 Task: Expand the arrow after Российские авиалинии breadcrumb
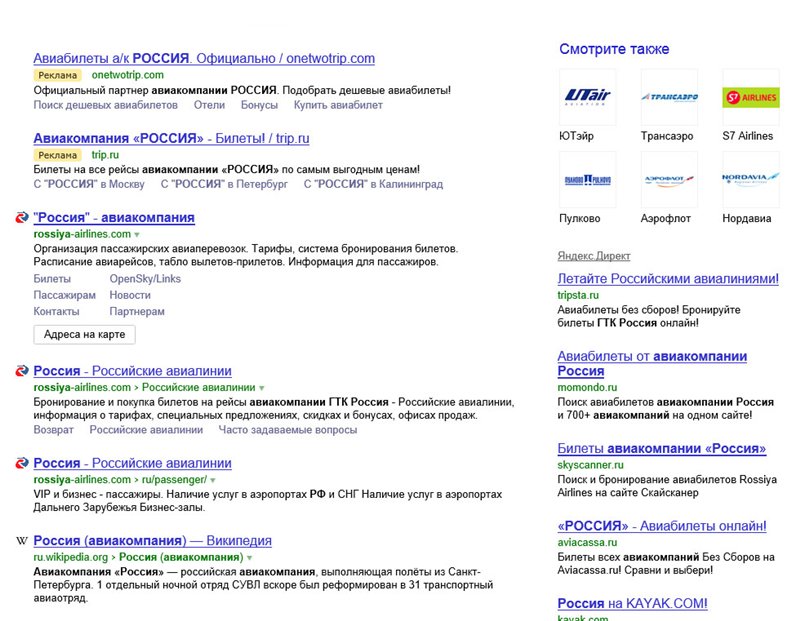(263, 387)
